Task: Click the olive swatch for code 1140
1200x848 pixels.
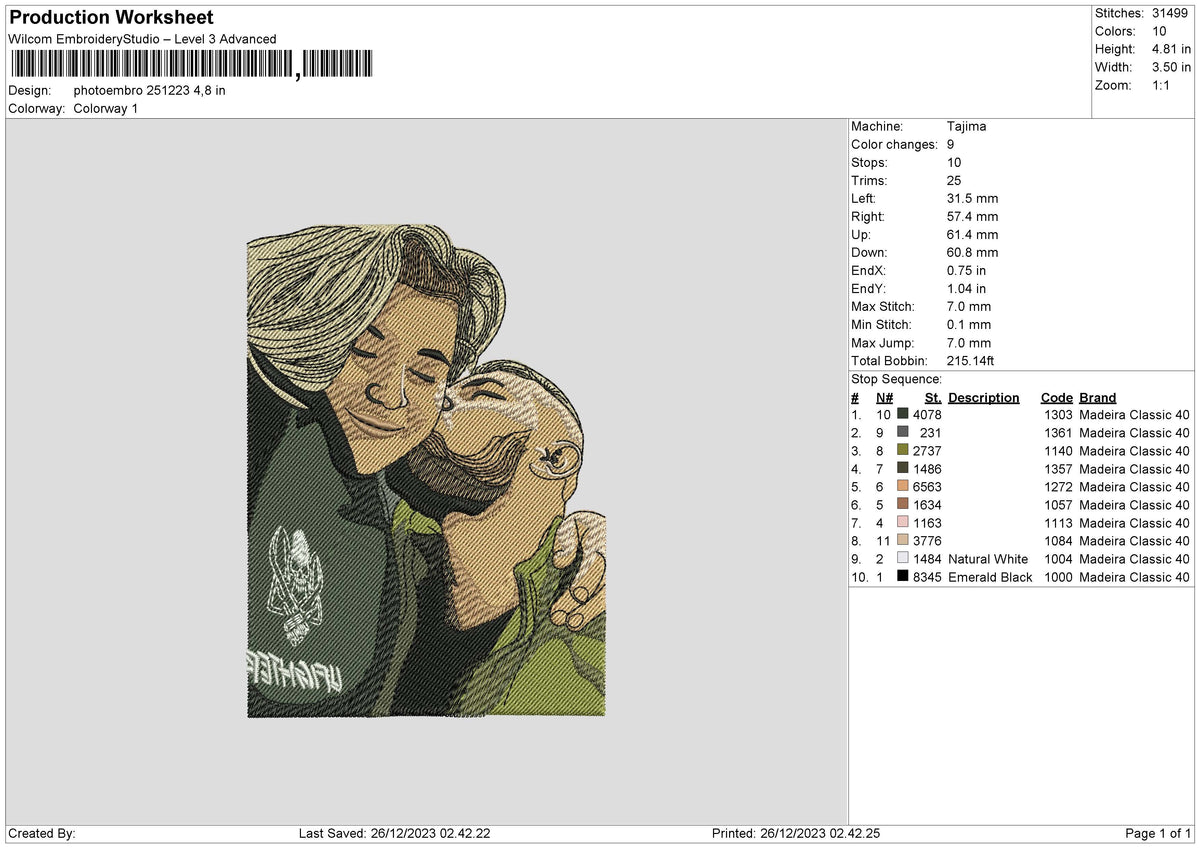Action: (903, 450)
